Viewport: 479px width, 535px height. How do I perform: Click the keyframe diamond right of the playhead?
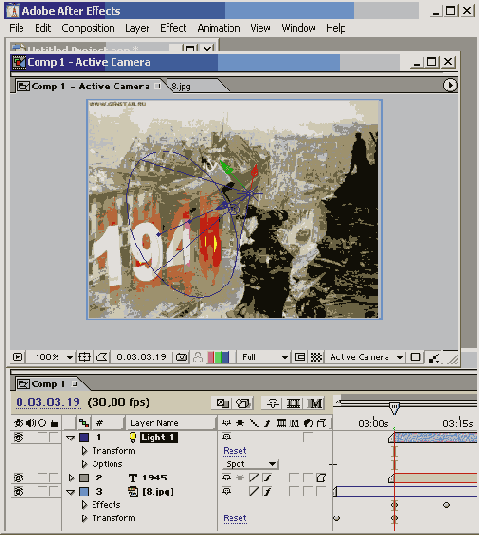coord(446,505)
